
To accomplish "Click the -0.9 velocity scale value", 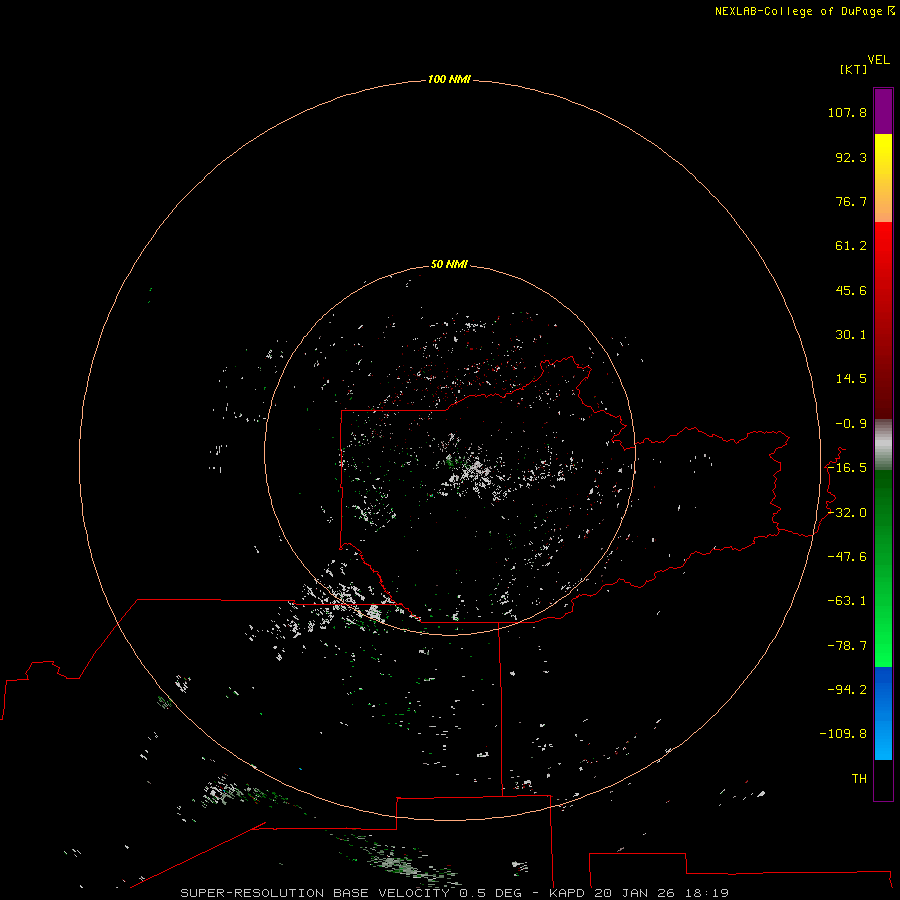I will [851, 424].
